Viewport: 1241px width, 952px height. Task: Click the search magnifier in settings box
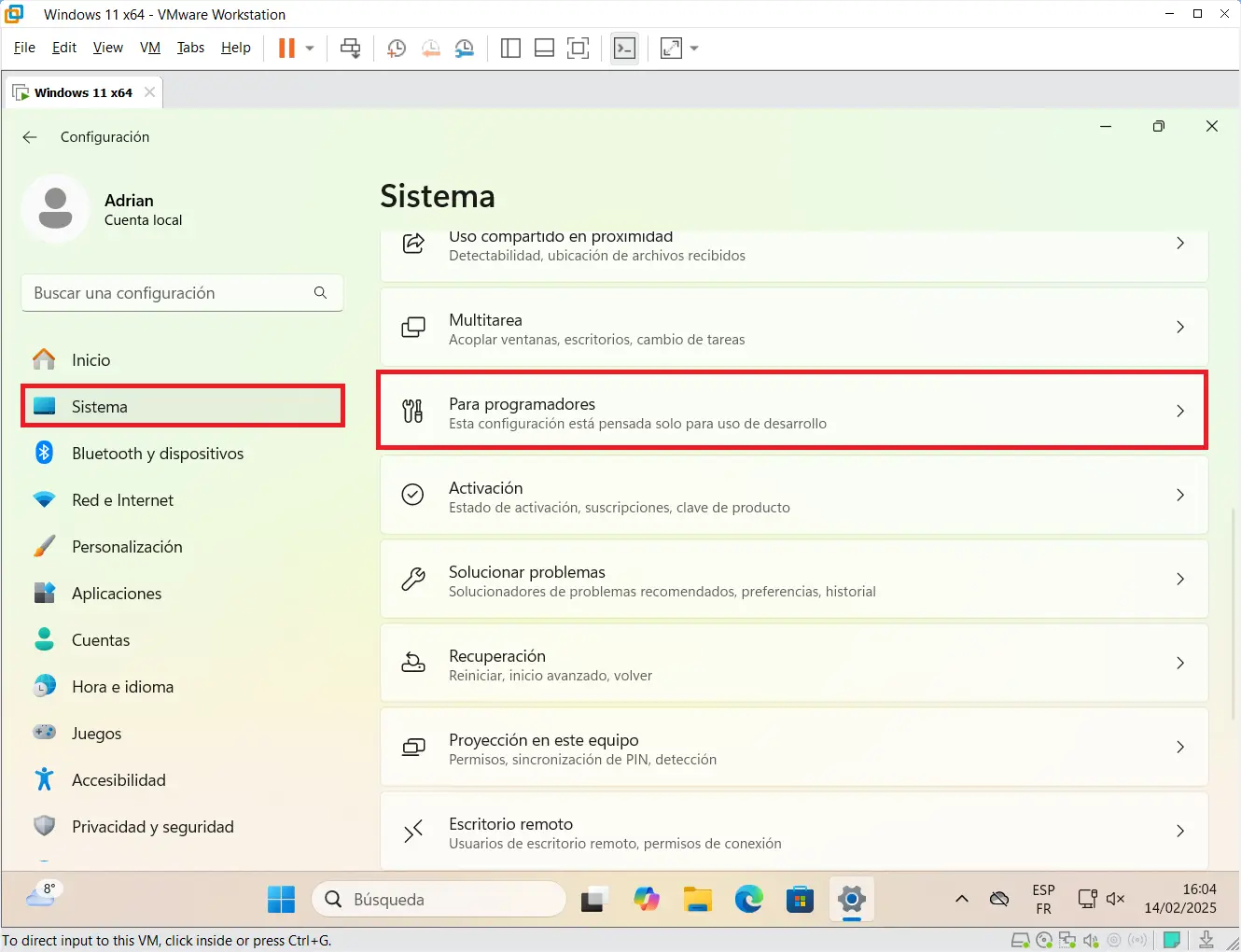coord(320,293)
